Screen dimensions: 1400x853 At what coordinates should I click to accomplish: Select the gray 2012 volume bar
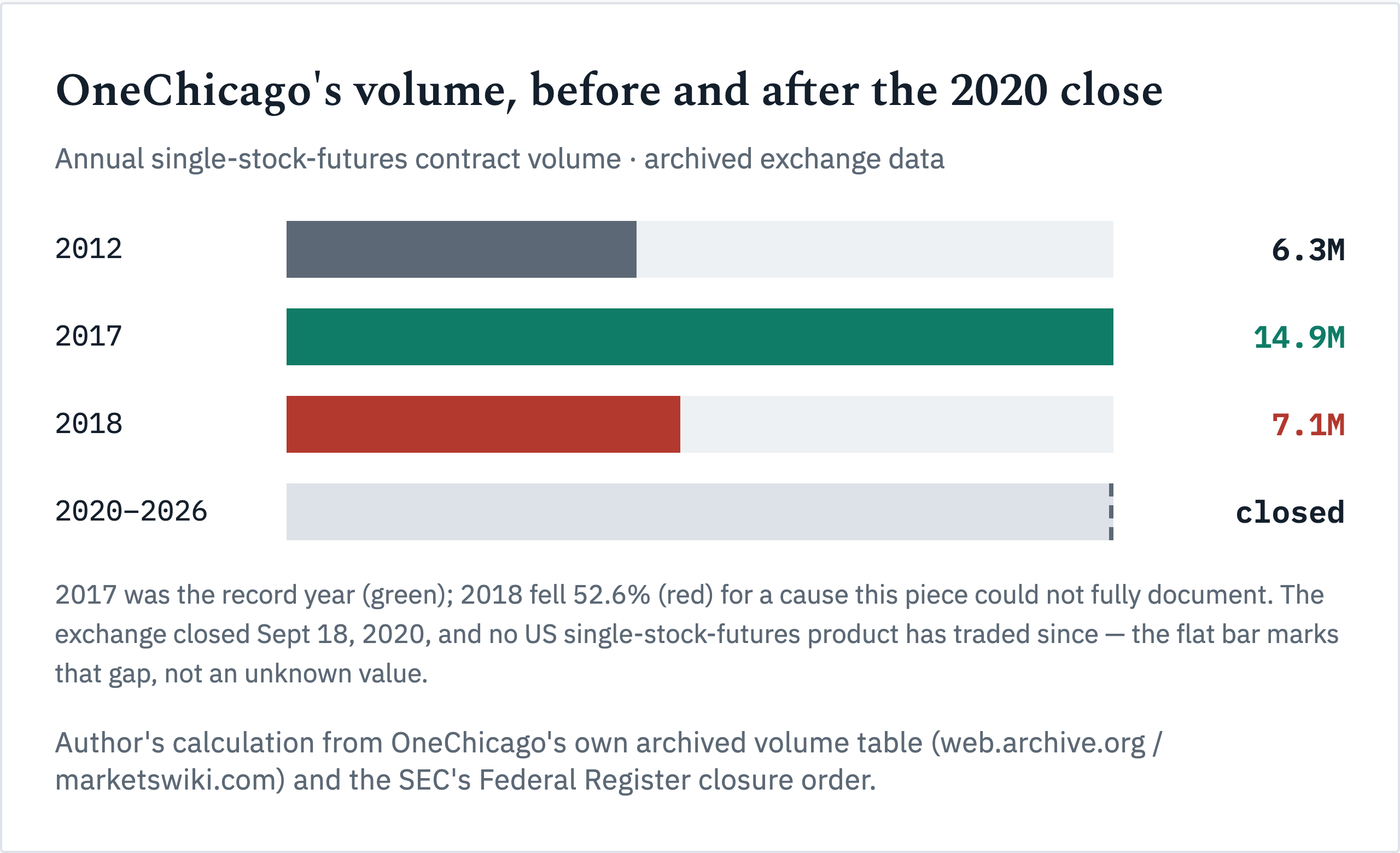coord(461,249)
